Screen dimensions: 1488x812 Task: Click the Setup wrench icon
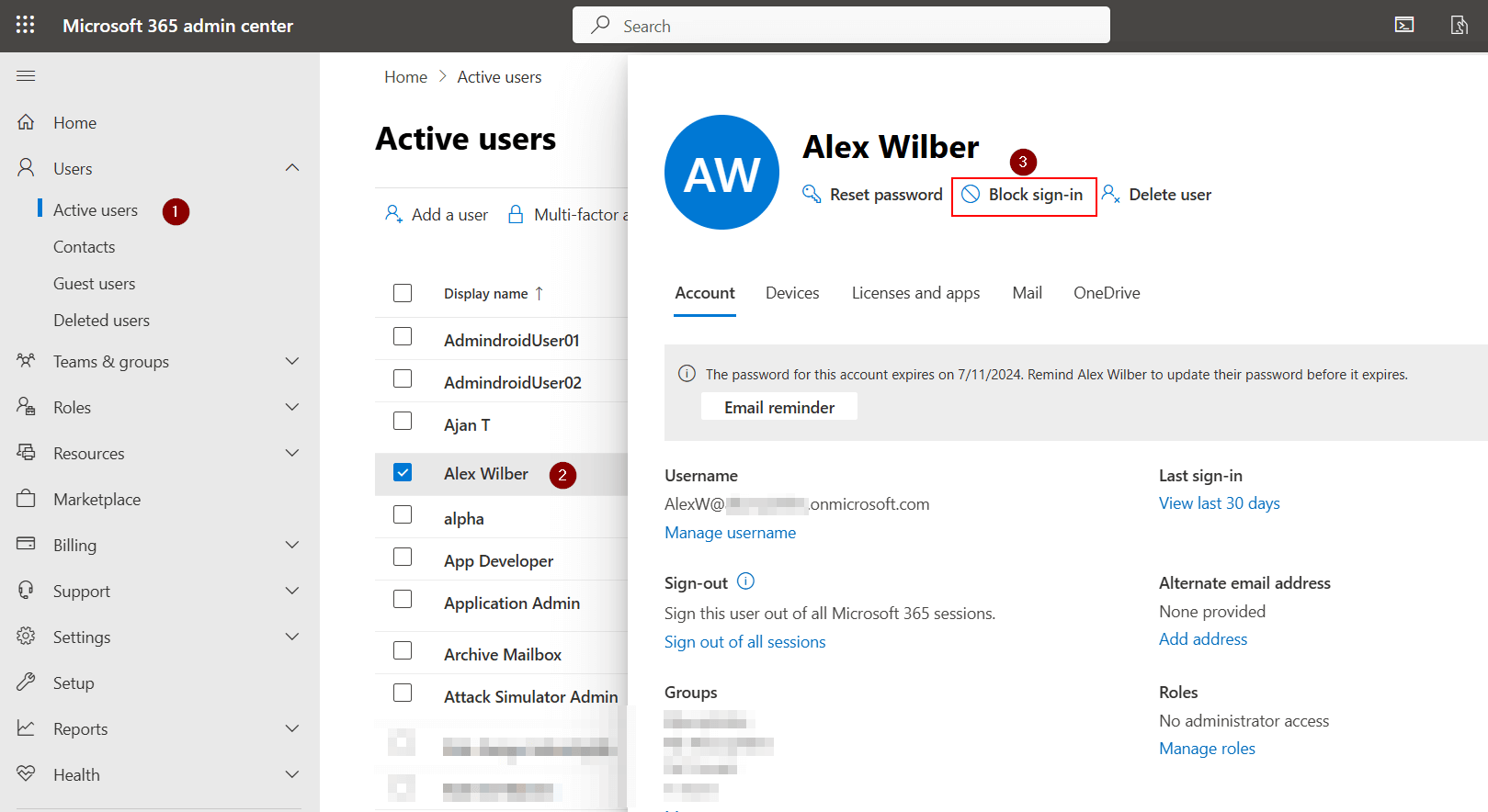(x=26, y=682)
